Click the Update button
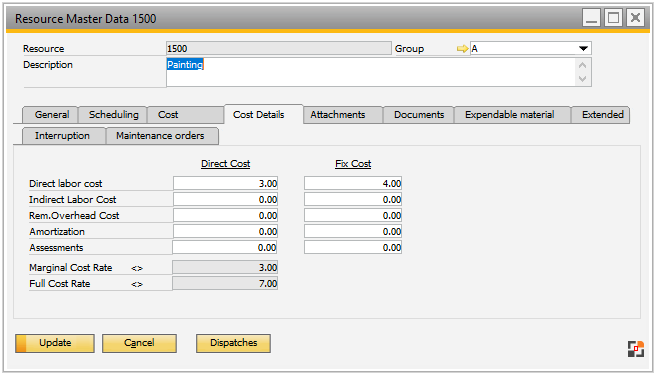 pos(55,343)
